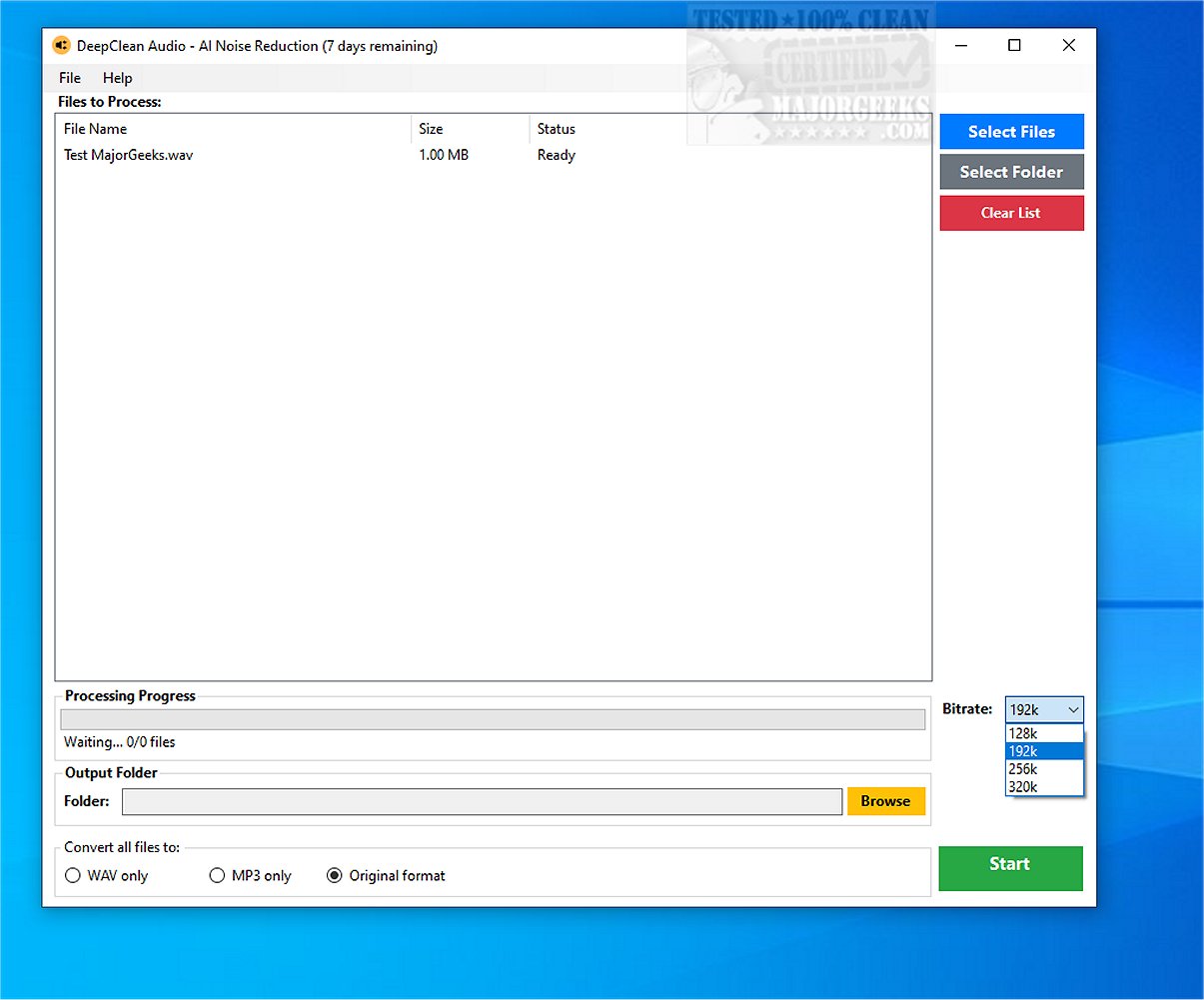Close the DeepClean Audio window
The height and width of the screenshot is (1000, 1204).
1068,45
